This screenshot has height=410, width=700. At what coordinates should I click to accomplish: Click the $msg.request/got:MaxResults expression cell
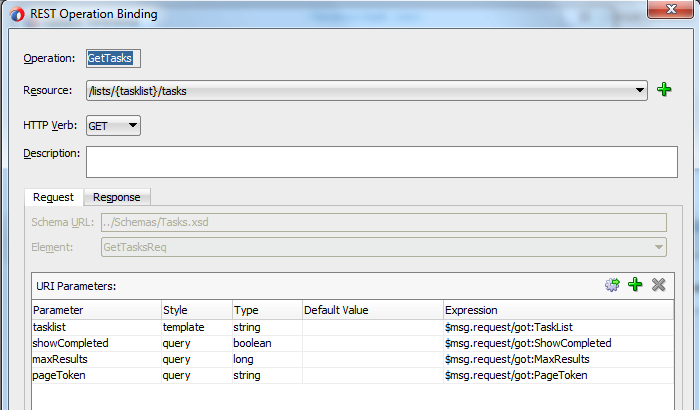(558, 359)
